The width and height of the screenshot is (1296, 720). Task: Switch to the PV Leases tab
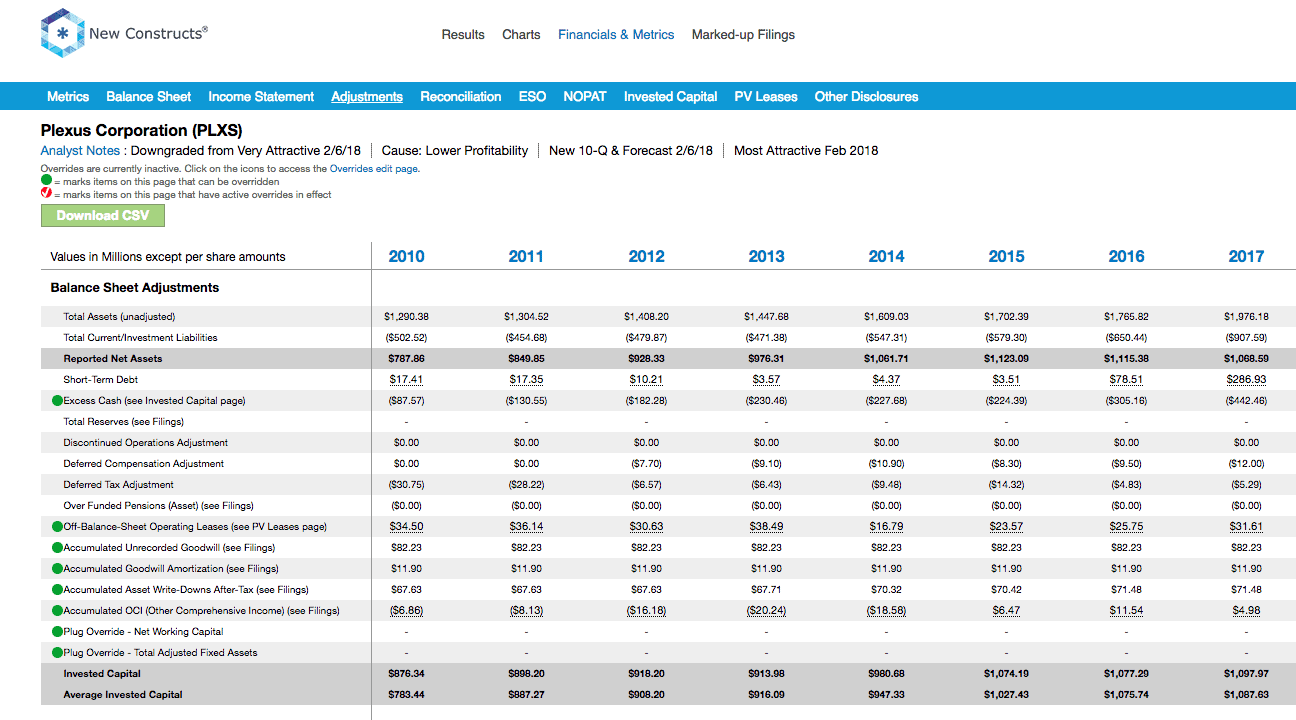click(x=766, y=97)
